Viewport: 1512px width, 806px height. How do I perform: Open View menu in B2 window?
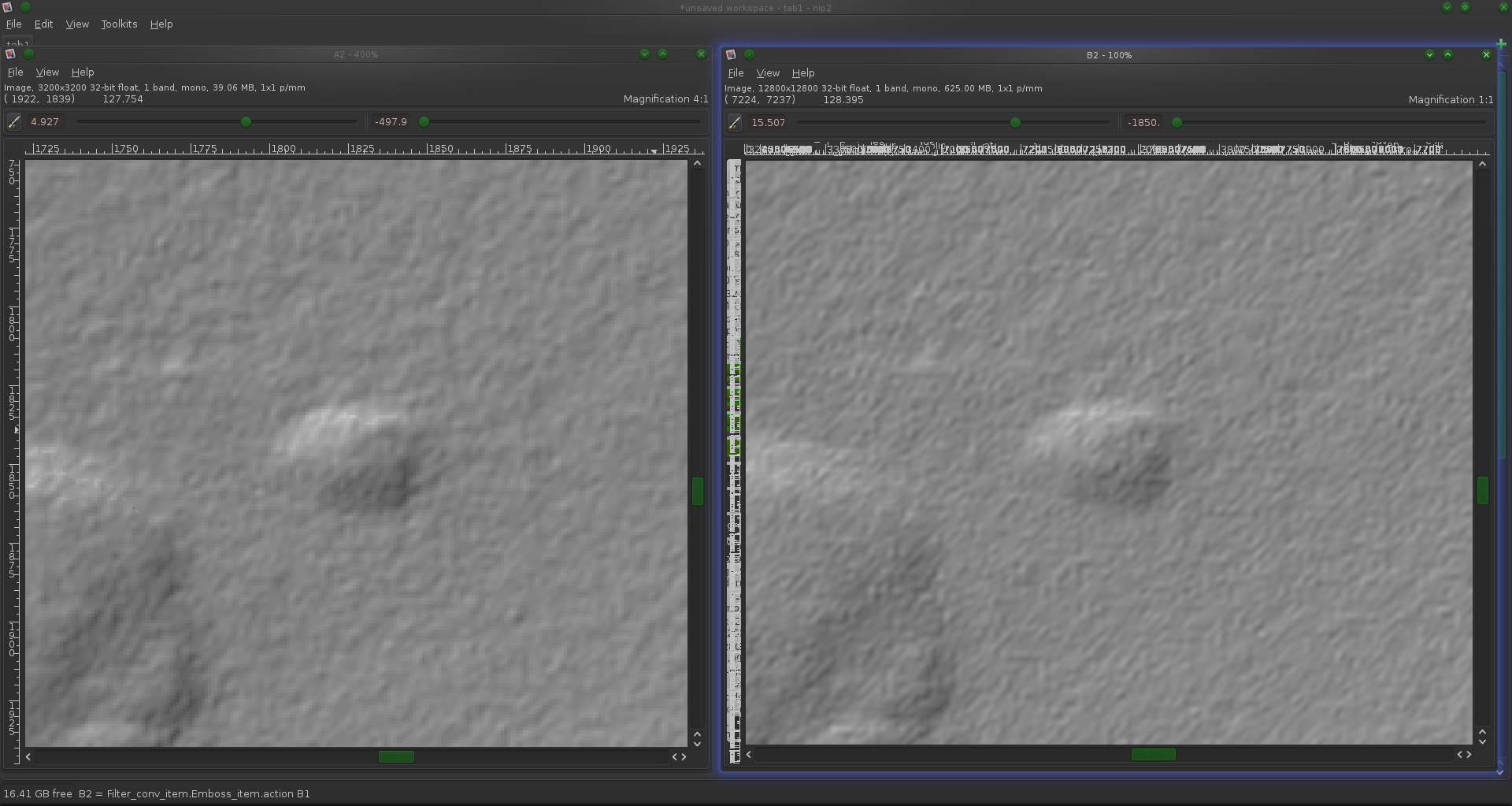point(768,72)
